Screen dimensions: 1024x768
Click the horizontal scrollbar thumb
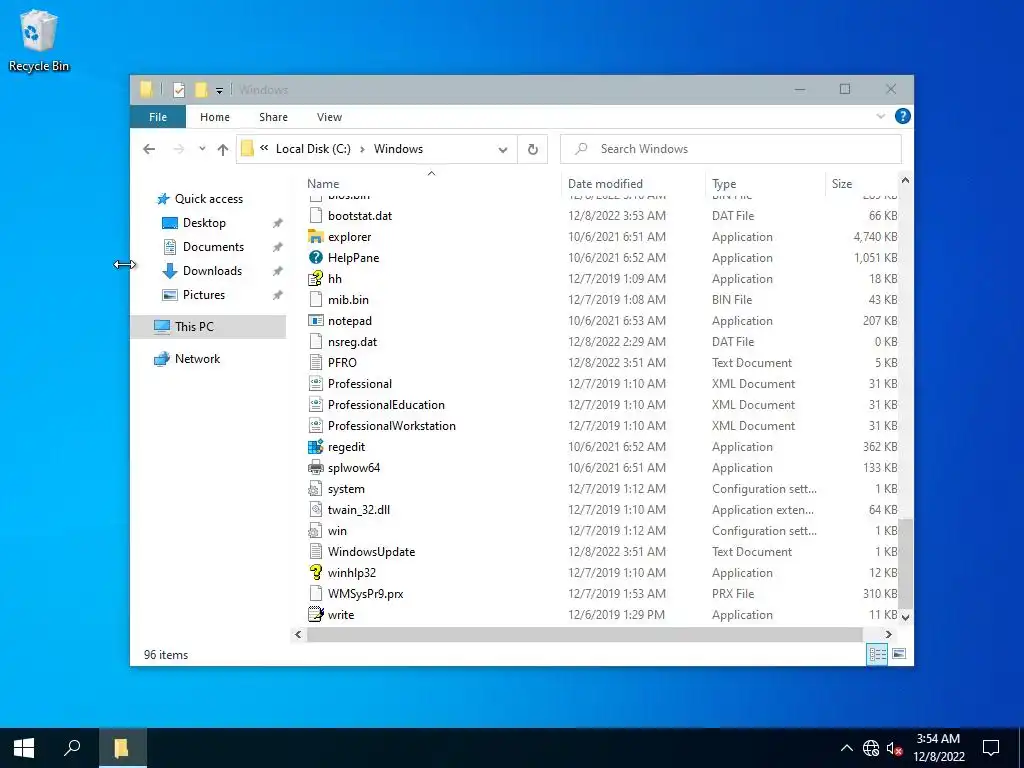click(x=584, y=634)
